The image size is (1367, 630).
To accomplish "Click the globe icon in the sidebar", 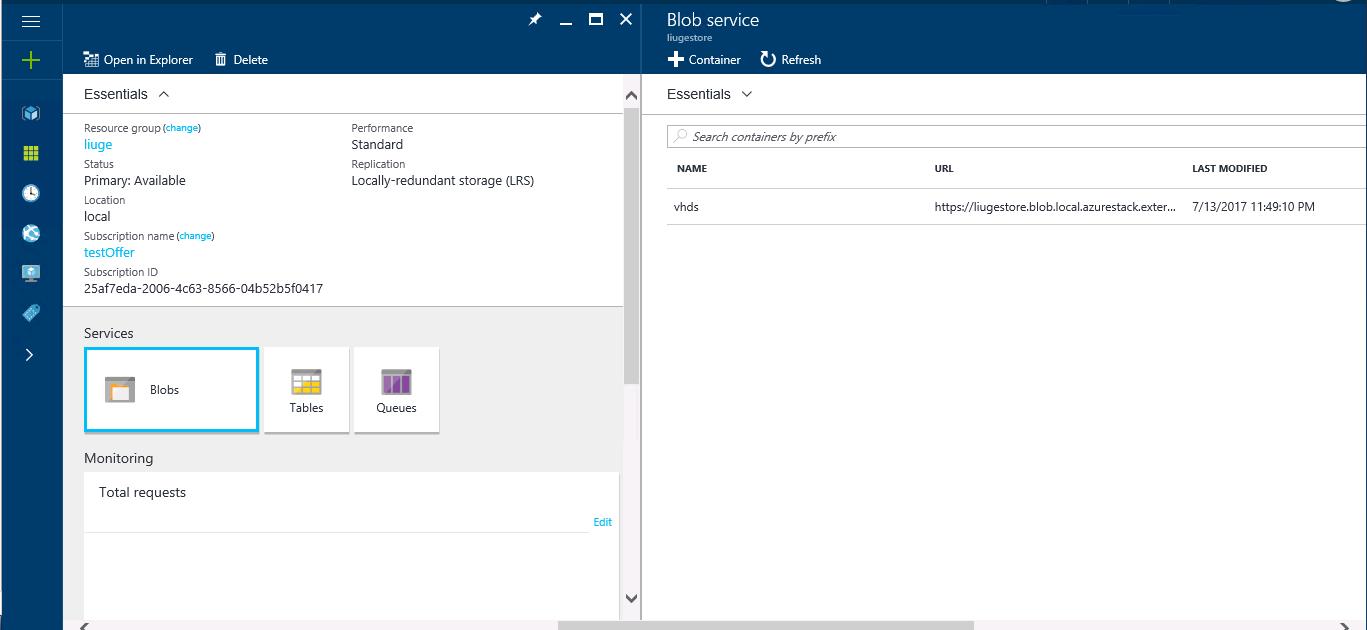I will tap(31, 233).
